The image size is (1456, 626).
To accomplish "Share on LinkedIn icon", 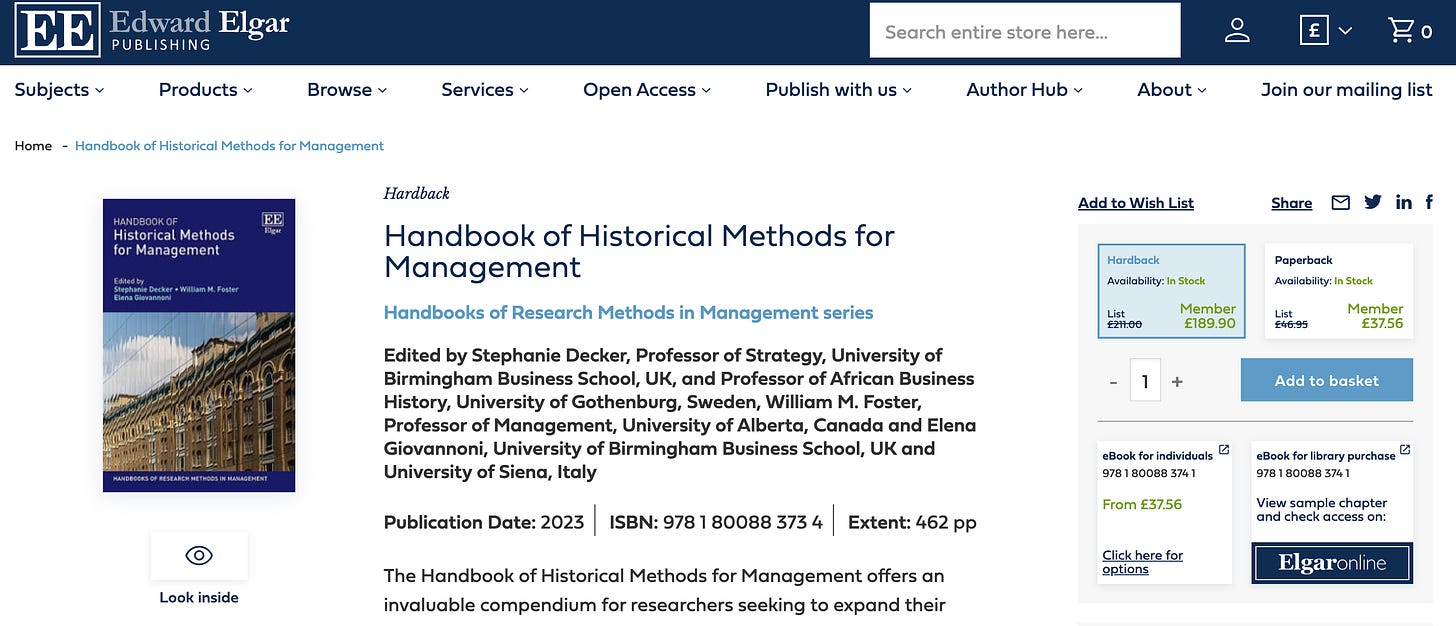I will coord(1404,202).
